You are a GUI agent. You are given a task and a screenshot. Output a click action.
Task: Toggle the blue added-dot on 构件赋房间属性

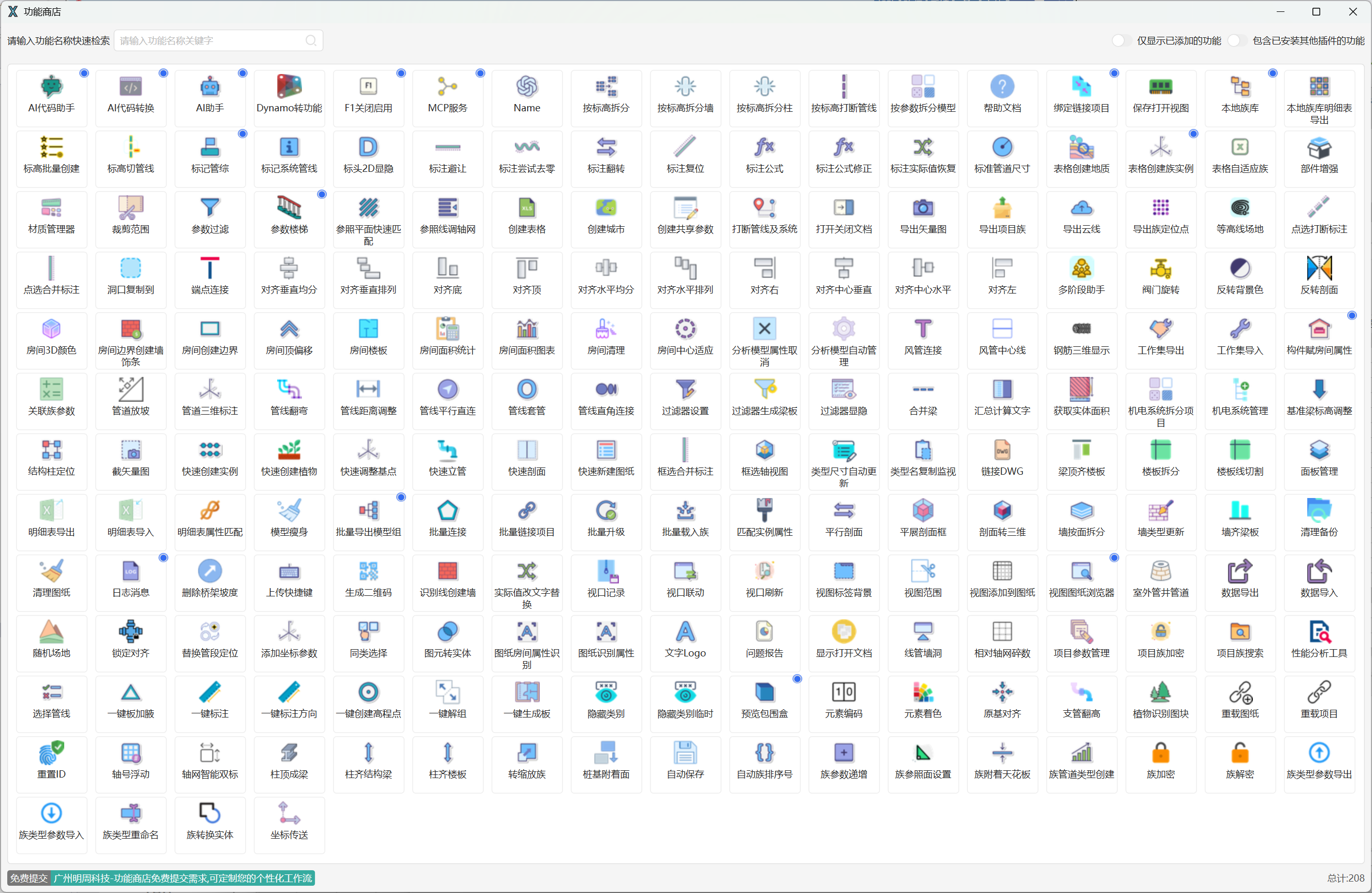[1352, 315]
